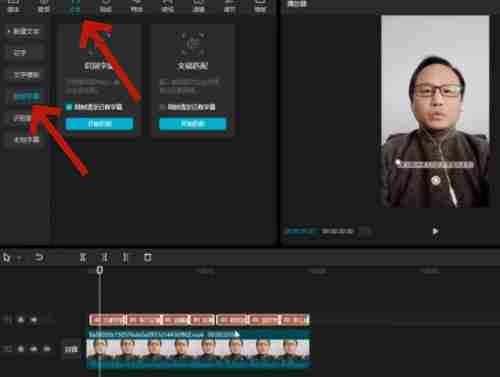Click the total duration timecode in player
The width and height of the screenshot is (500, 377).
[337, 231]
